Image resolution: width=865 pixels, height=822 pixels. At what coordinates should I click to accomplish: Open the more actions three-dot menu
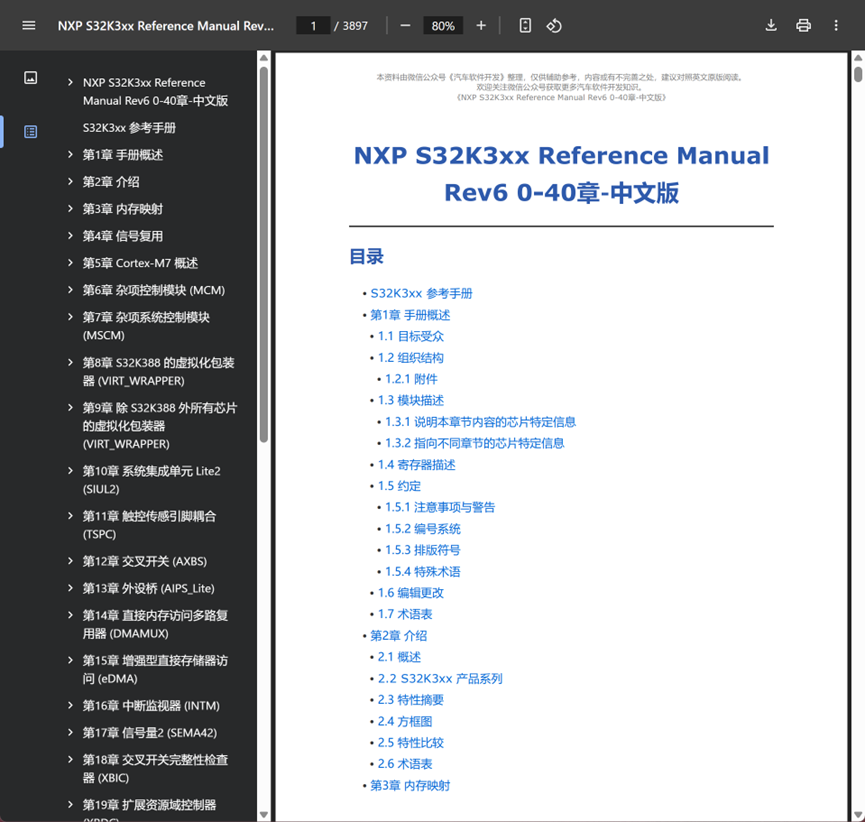[x=836, y=25]
